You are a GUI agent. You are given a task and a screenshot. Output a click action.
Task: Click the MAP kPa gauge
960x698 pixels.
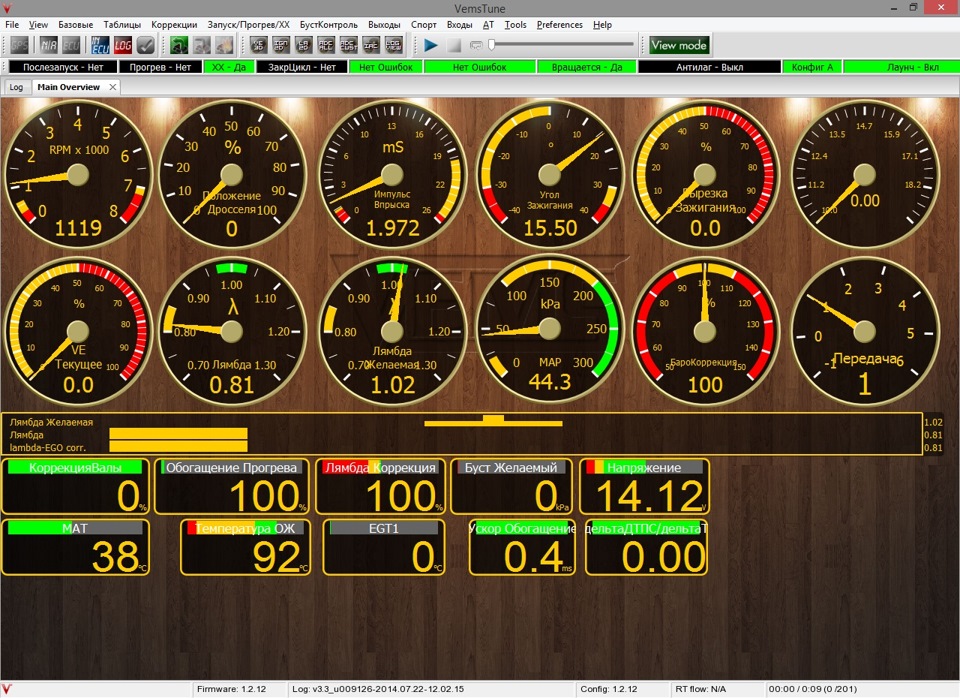click(x=549, y=331)
